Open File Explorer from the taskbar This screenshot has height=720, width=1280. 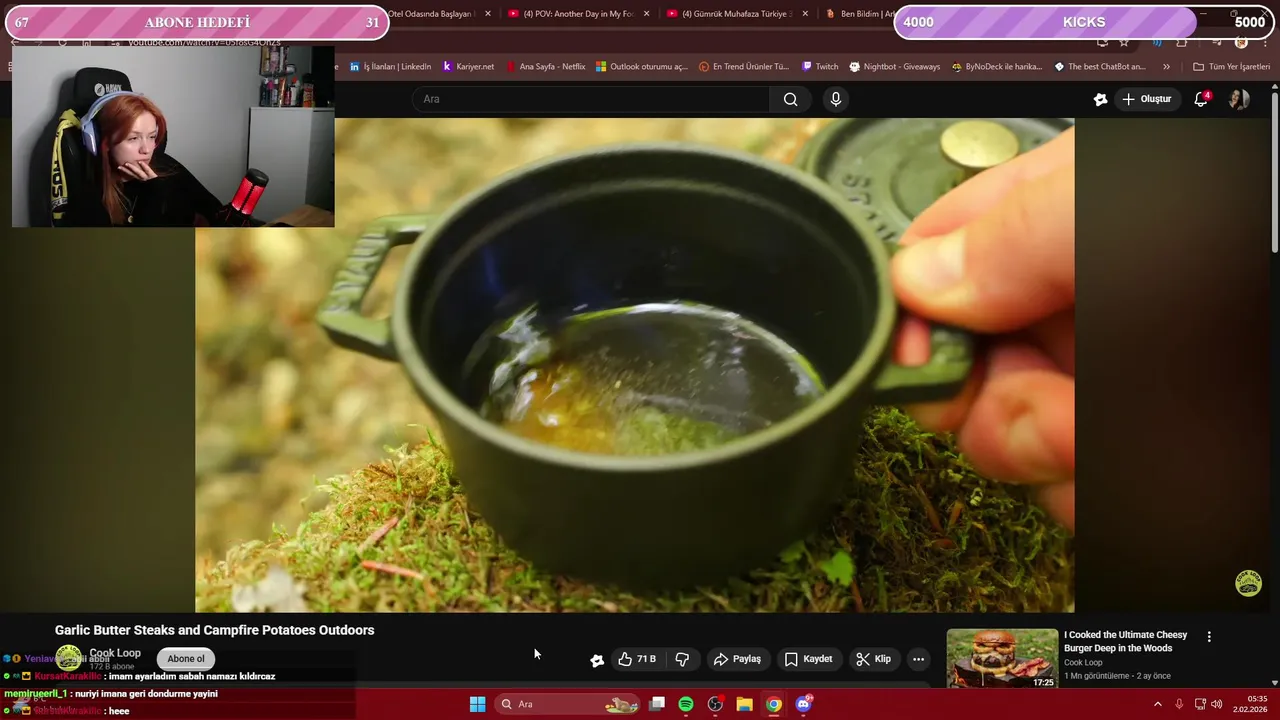[744, 704]
